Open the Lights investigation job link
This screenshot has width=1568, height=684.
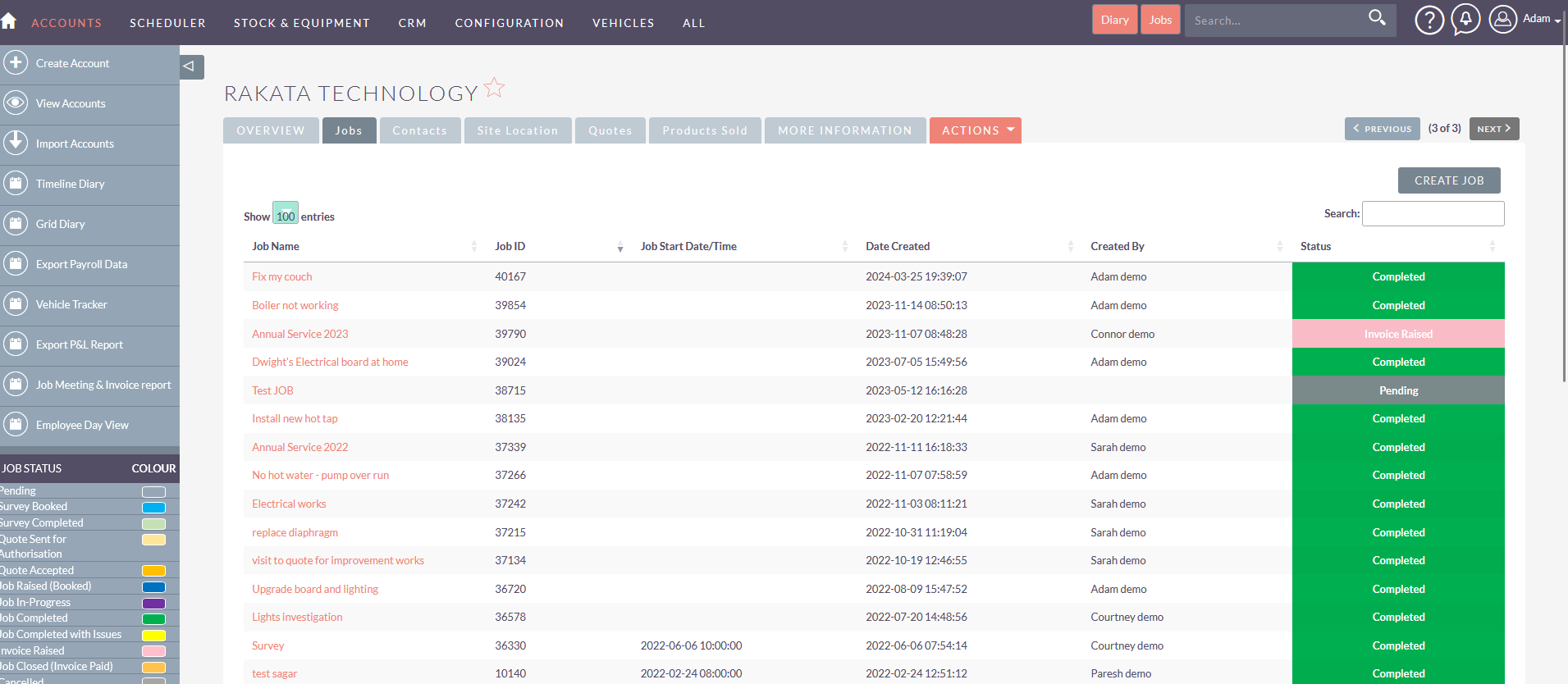297,617
